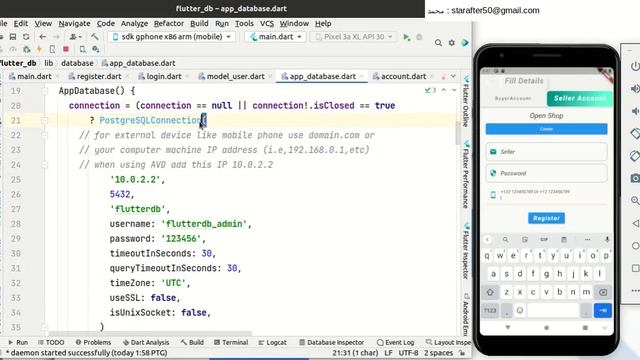Click the lightning Flutter Hot Reload icon

click(x=39, y=49)
